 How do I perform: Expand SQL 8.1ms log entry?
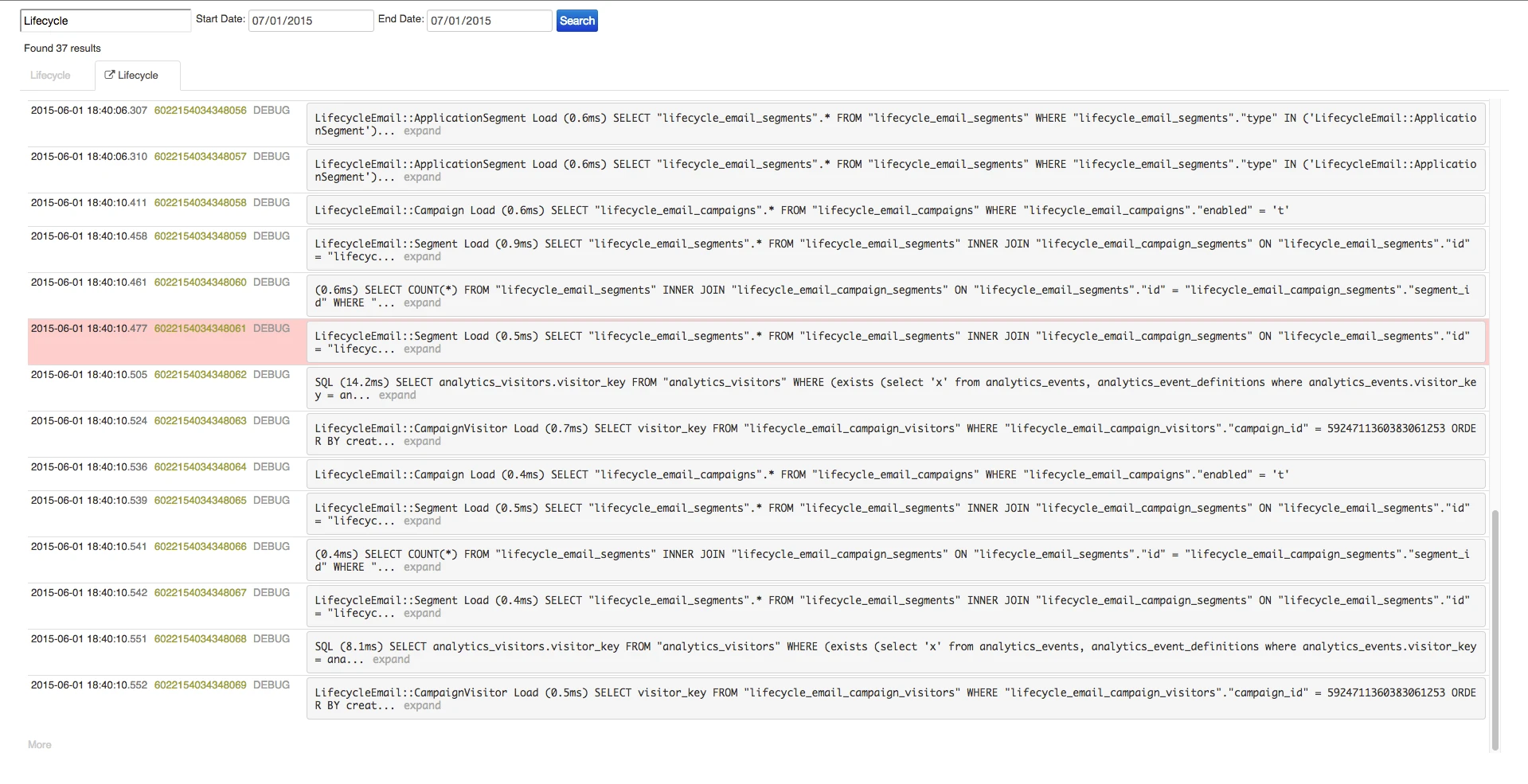[391, 660]
